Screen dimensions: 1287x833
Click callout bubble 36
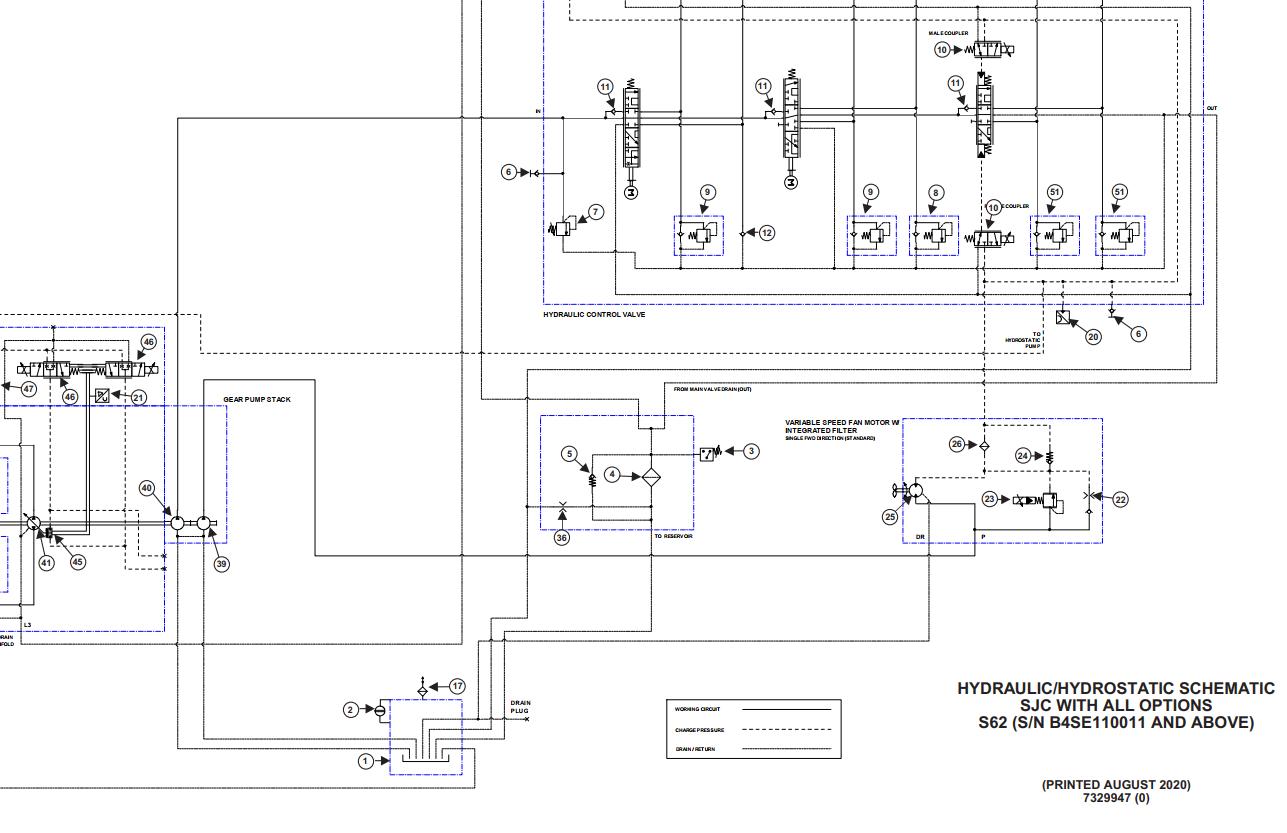(x=562, y=538)
